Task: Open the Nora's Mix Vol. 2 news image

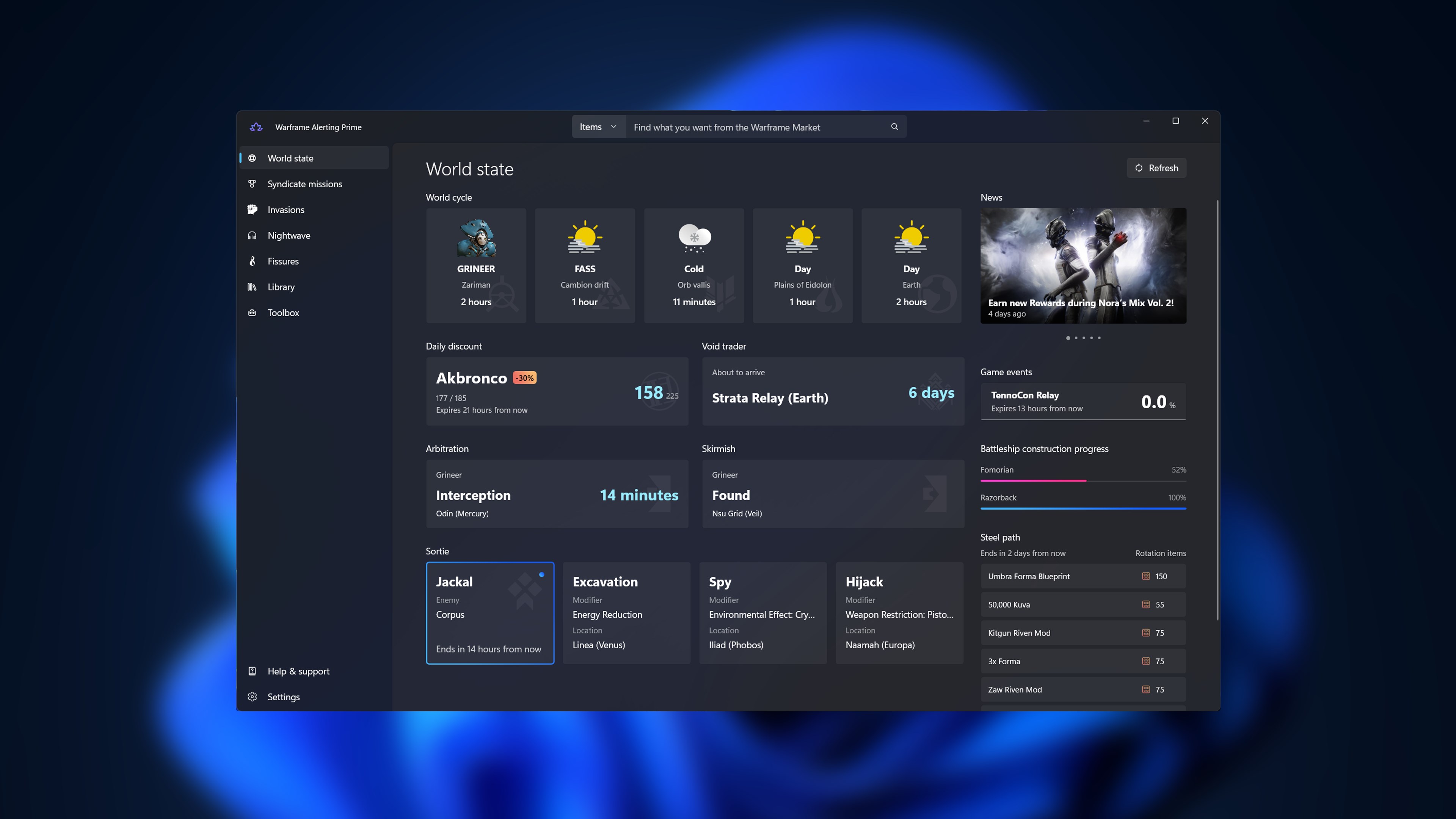Action: coord(1083,266)
